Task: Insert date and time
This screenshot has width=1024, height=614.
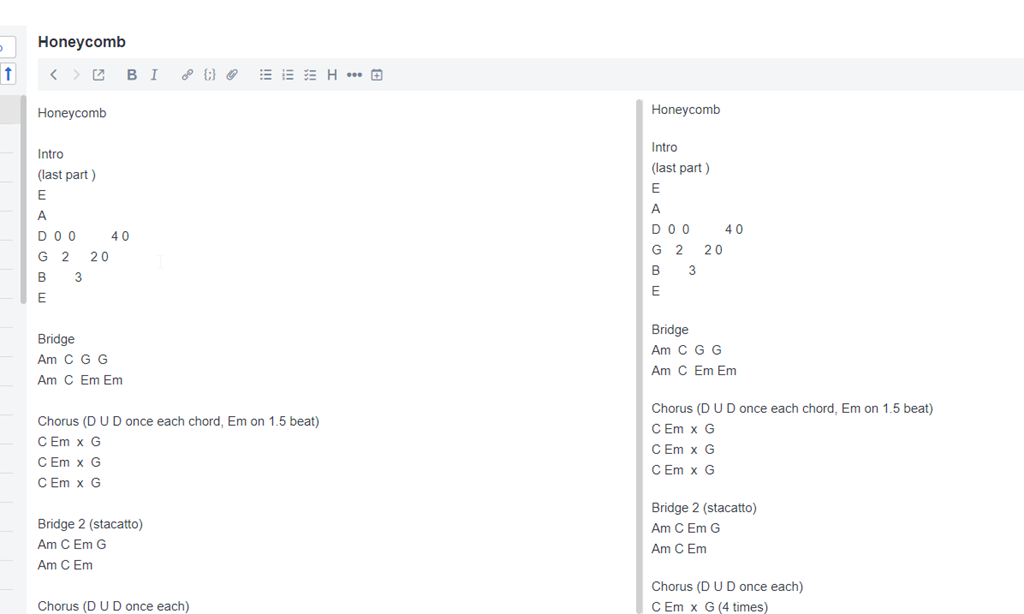Action: (377, 75)
